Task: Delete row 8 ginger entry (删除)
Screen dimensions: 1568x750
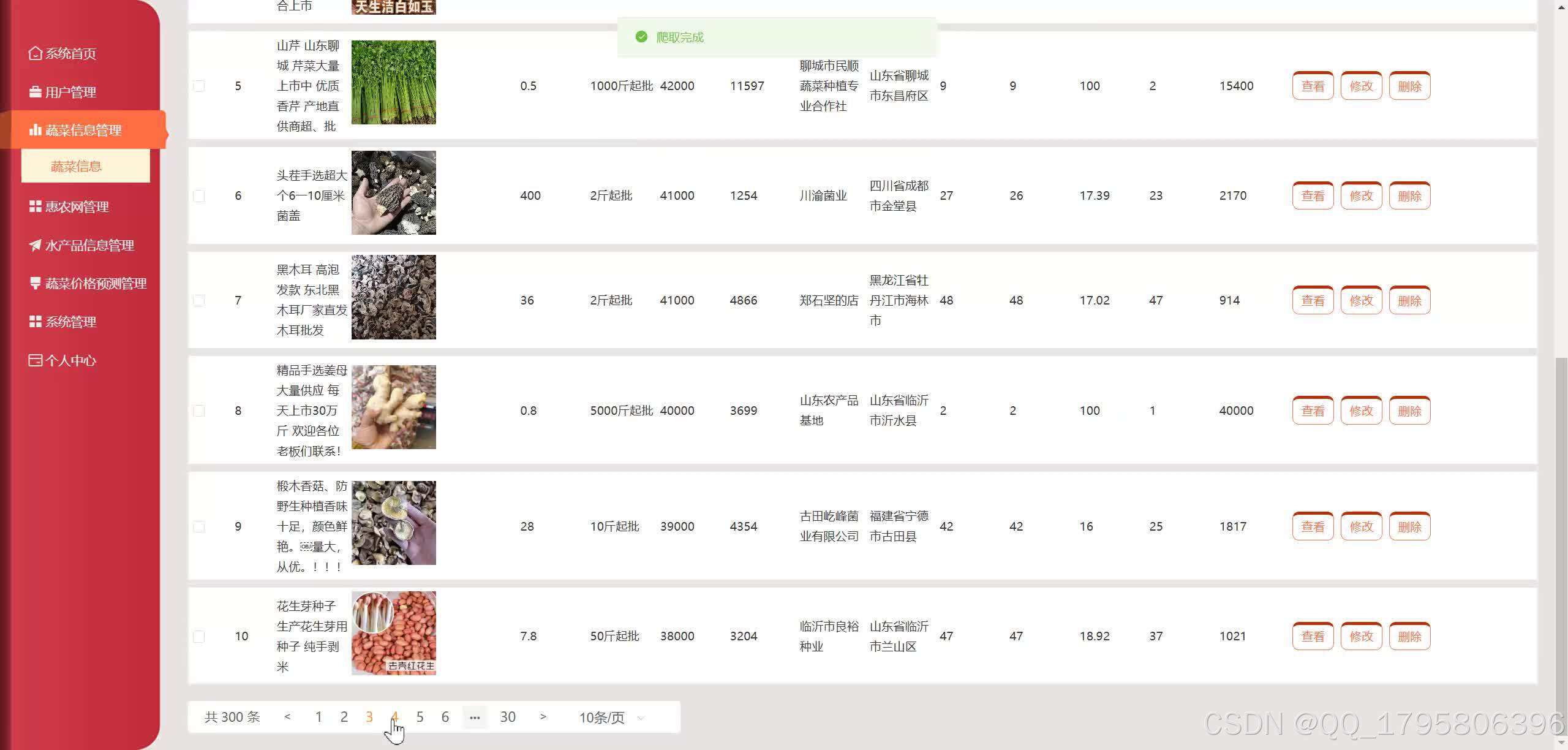Action: click(1409, 411)
